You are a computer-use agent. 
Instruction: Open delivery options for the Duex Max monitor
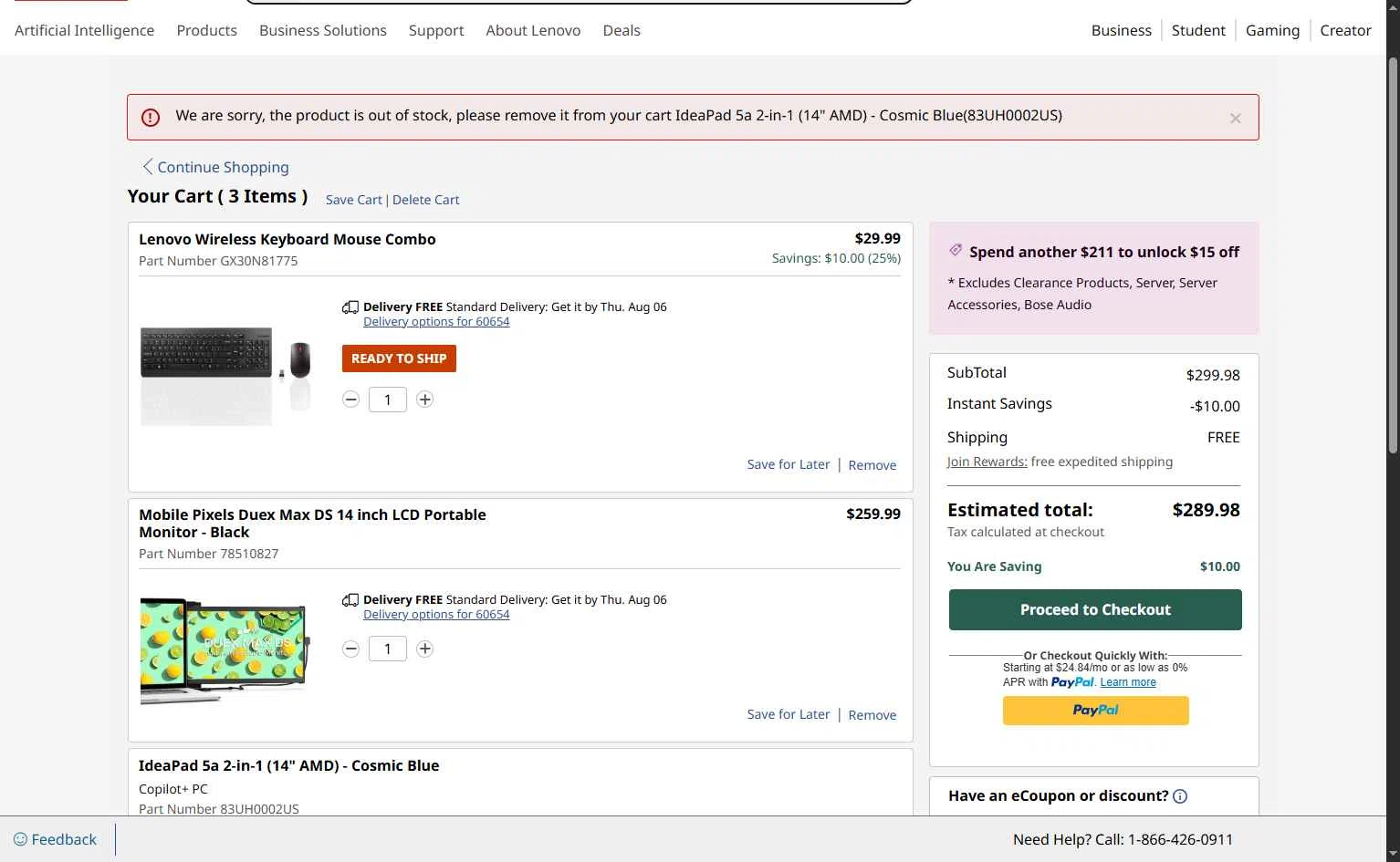coord(436,615)
